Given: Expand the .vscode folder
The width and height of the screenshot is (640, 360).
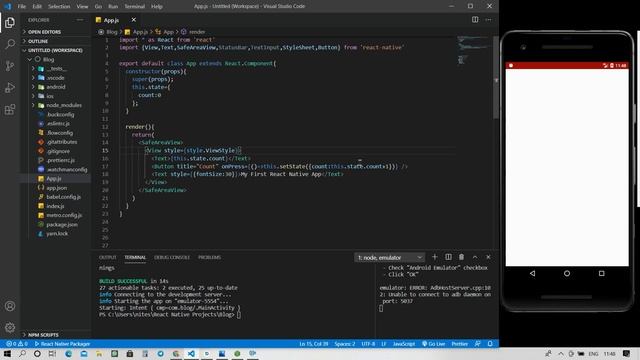Looking at the screenshot, I should (x=55, y=78).
